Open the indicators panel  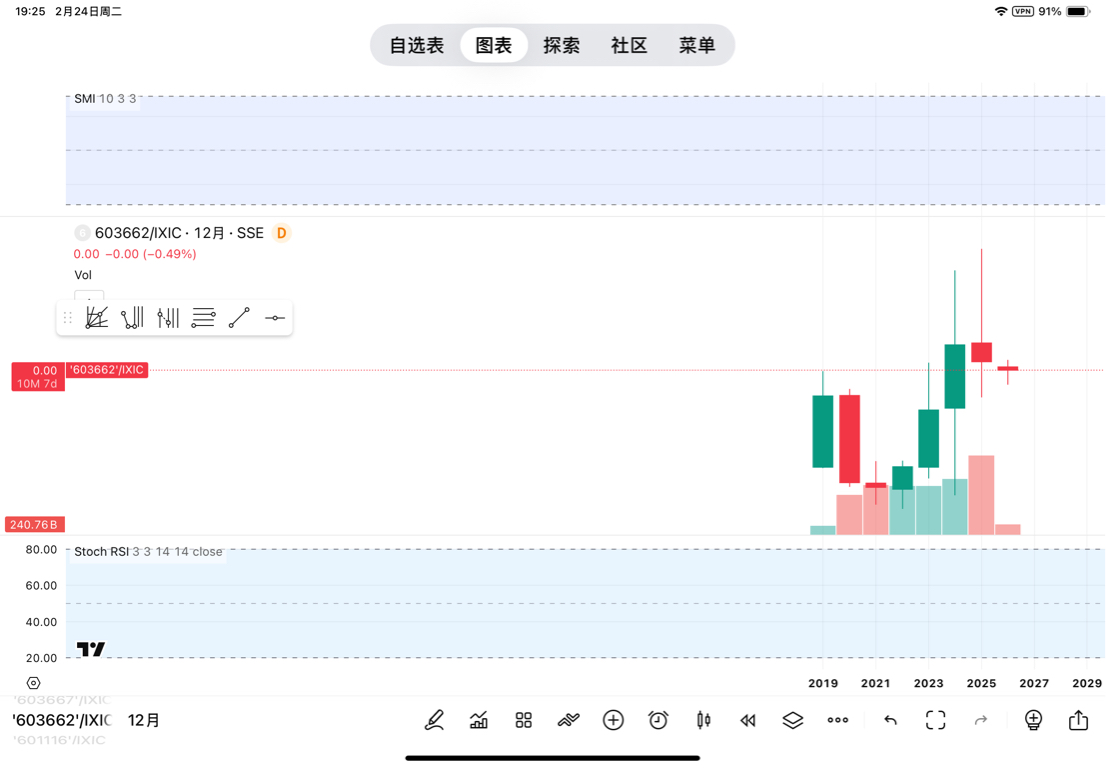[x=479, y=720]
